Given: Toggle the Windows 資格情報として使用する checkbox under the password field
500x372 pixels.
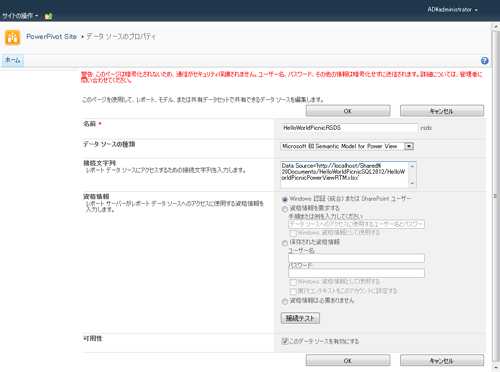Looking at the screenshot, I should pos(293,282).
